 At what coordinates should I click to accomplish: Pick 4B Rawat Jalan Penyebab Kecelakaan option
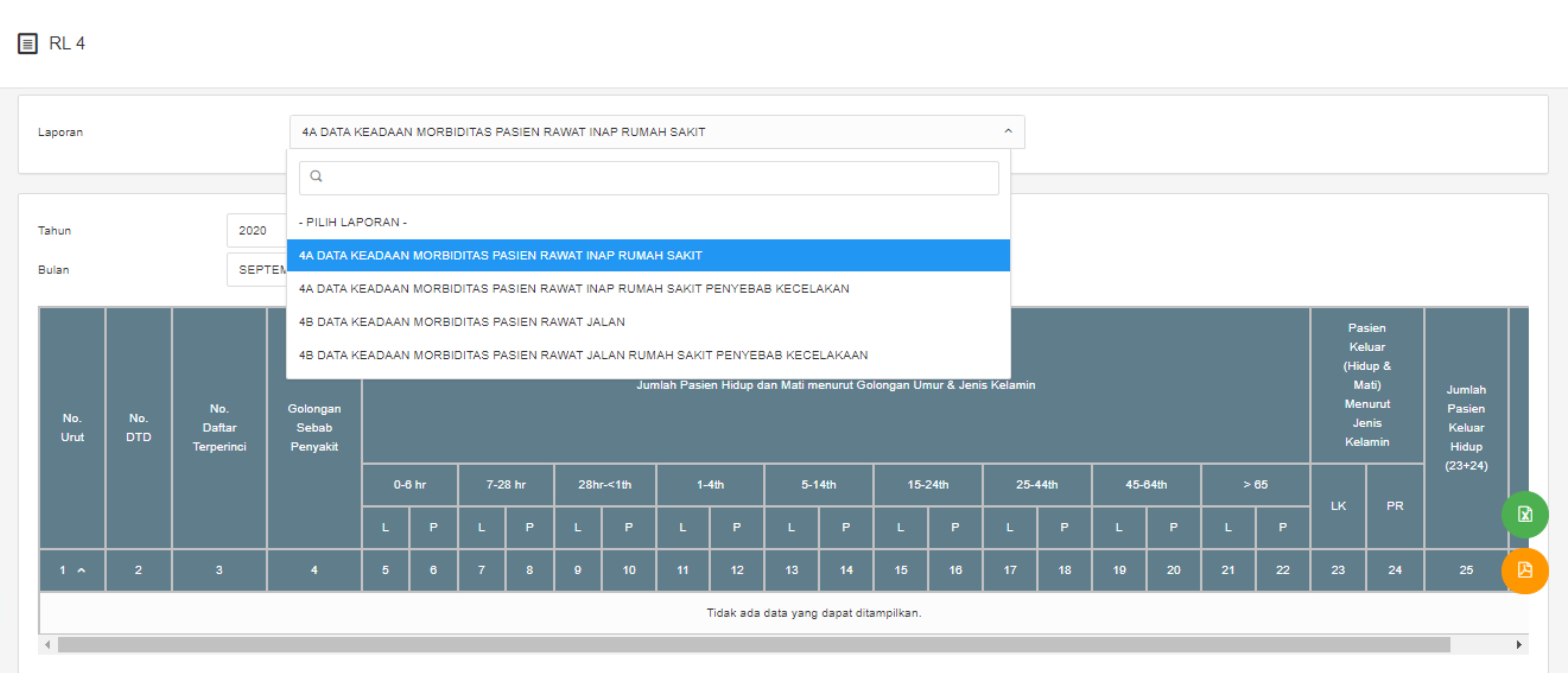(x=583, y=355)
